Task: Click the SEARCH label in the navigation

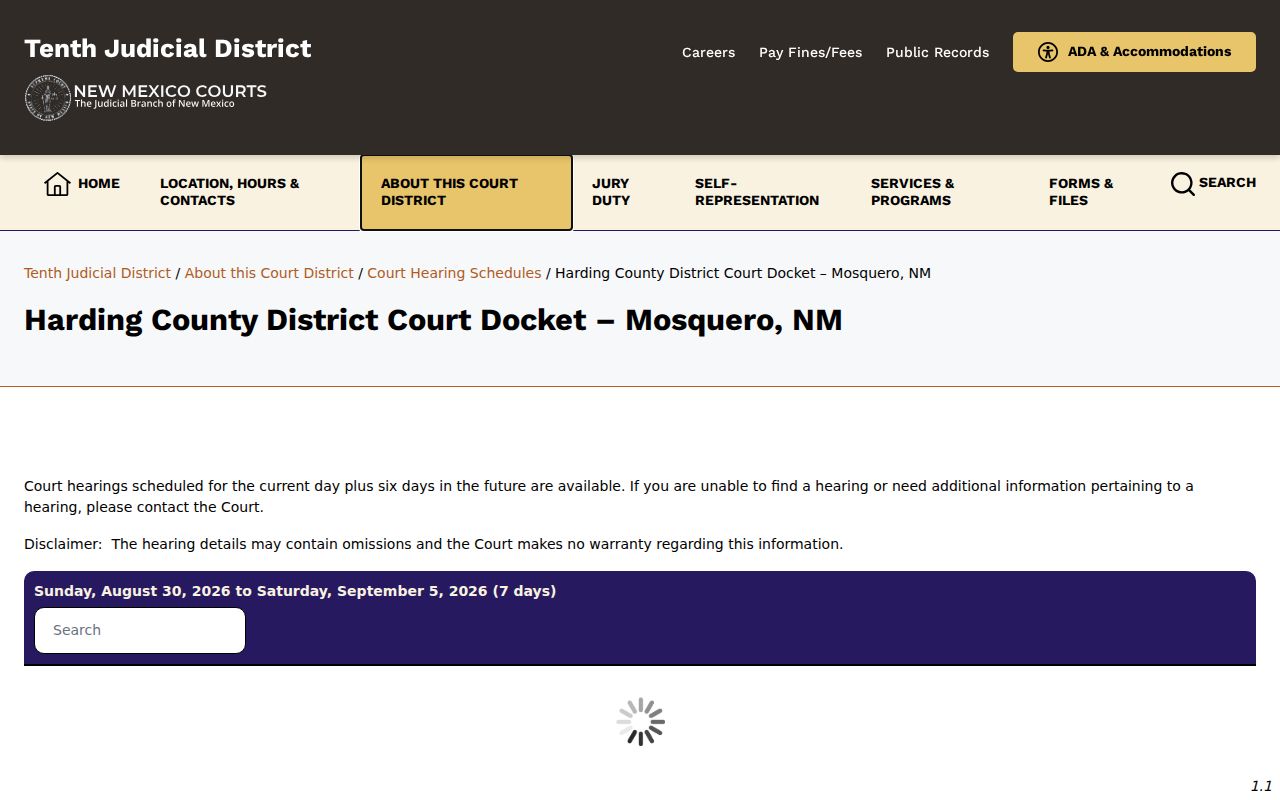Action: [1227, 183]
